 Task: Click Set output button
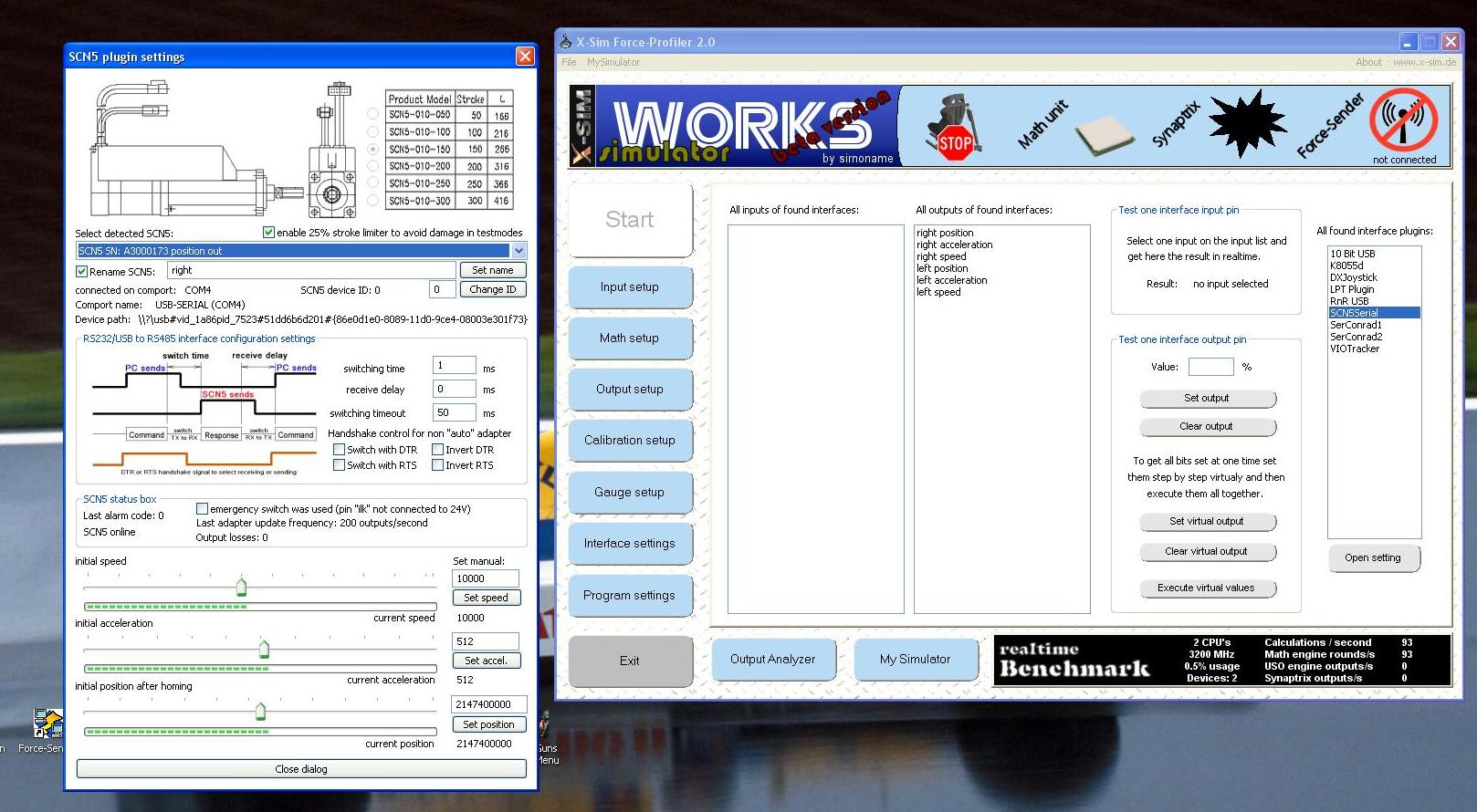1207,399
